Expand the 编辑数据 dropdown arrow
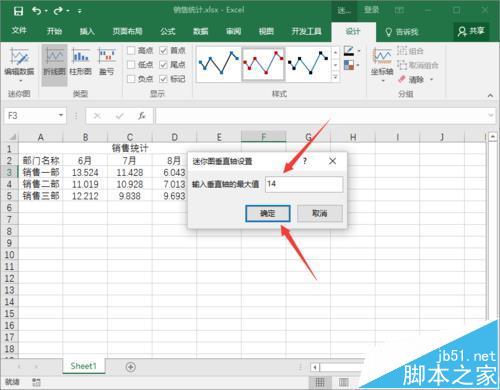Viewport: 500px width, 390px height. (20, 81)
